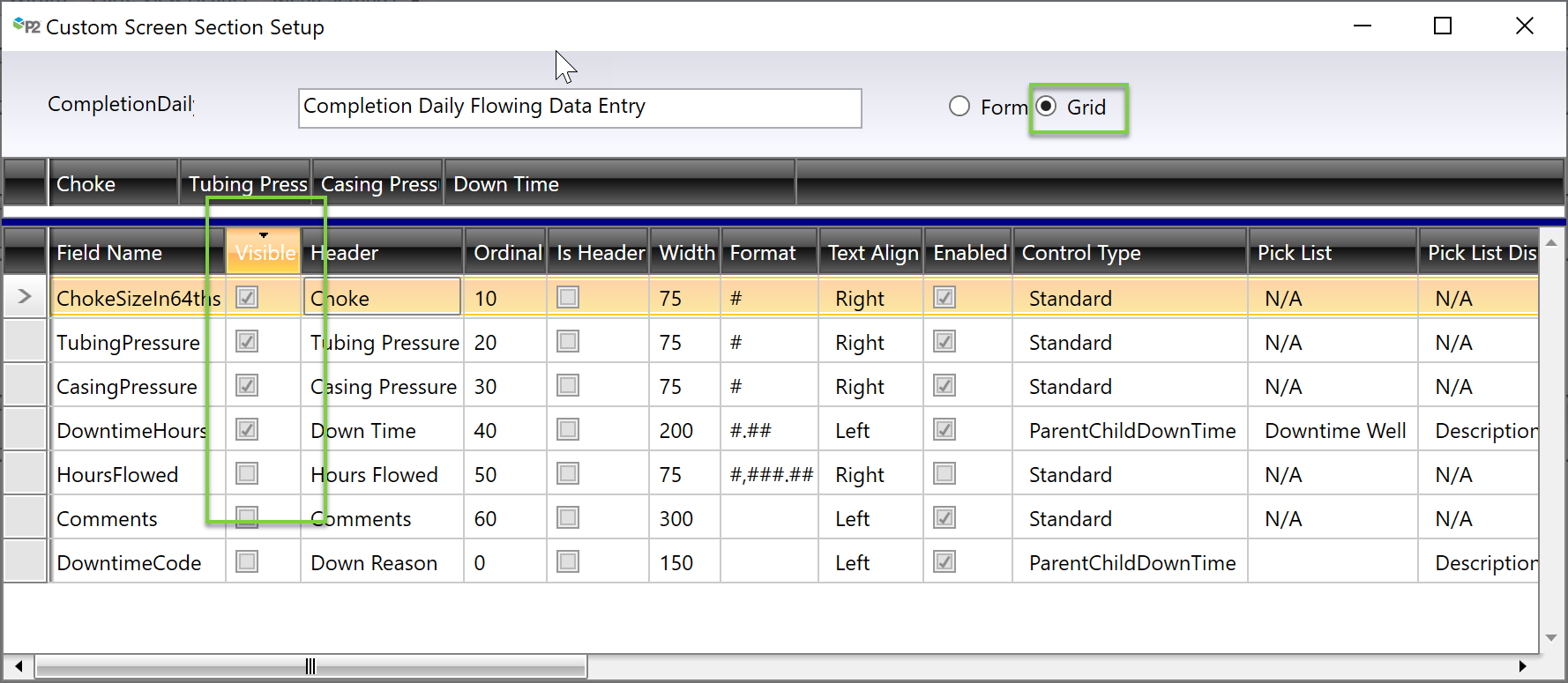The width and height of the screenshot is (1568, 683).
Task: Toggle Enabled checkbox for HoursFlowed row
Action: click(x=945, y=474)
